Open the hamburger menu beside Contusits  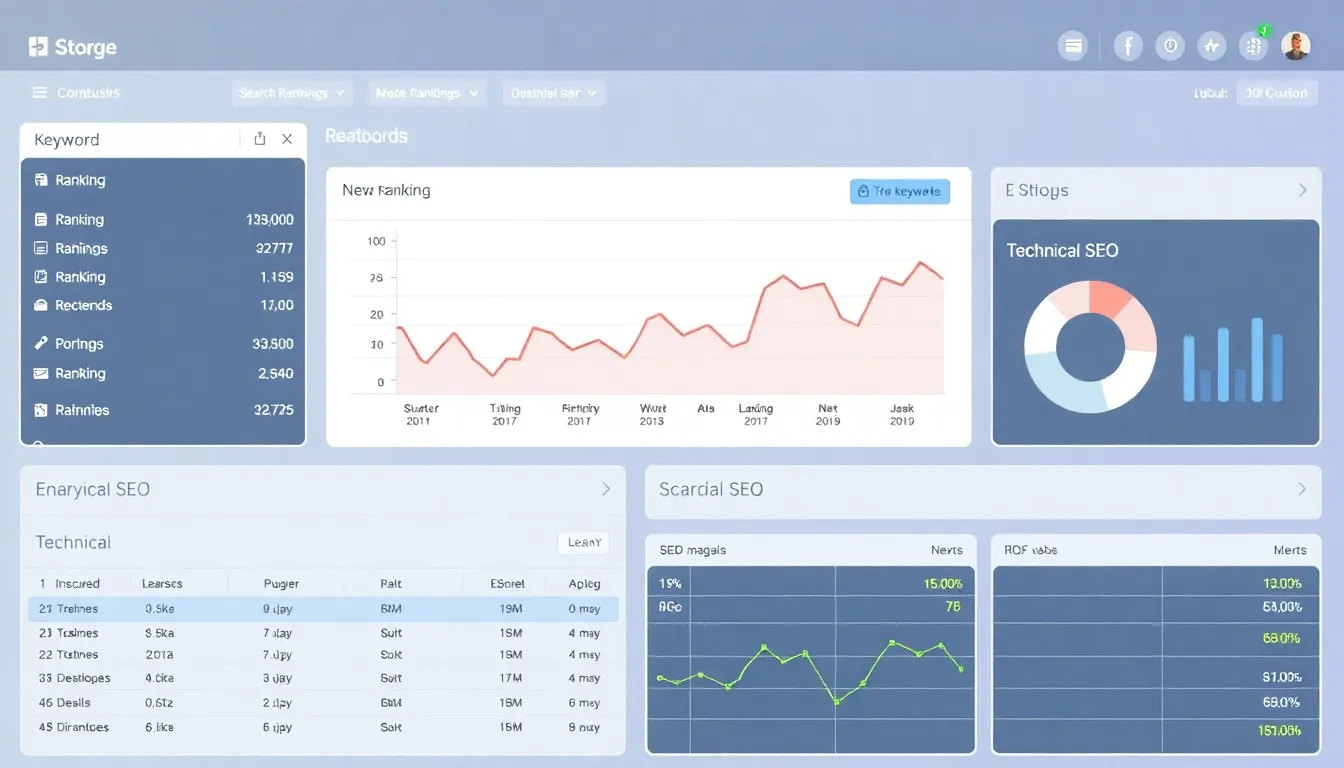pyautogui.click(x=40, y=93)
